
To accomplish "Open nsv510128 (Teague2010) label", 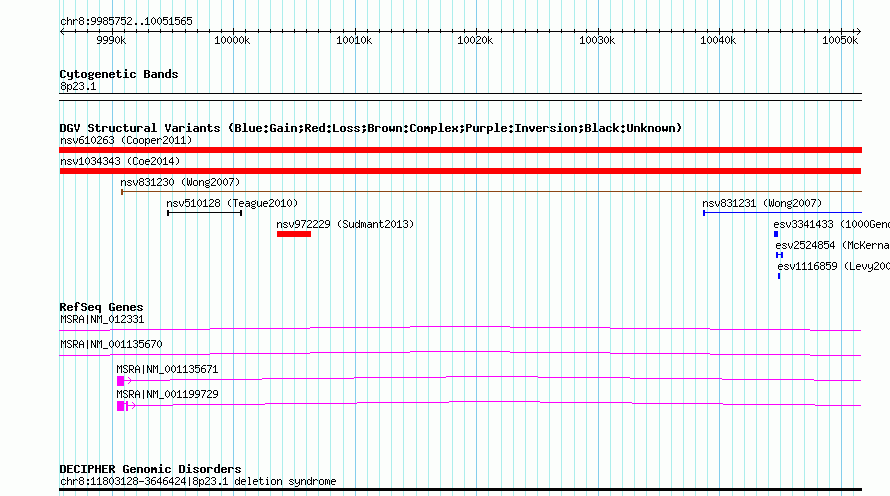I will [232, 203].
